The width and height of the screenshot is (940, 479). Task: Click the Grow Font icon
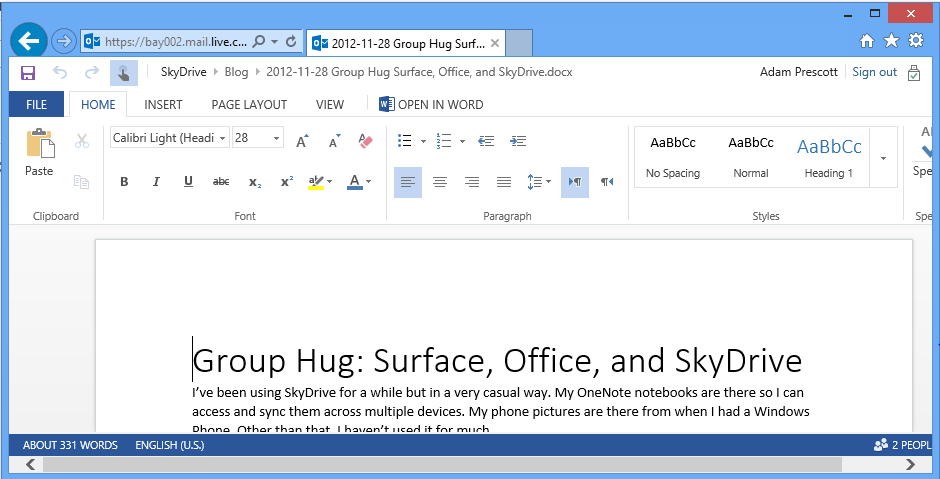302,140
